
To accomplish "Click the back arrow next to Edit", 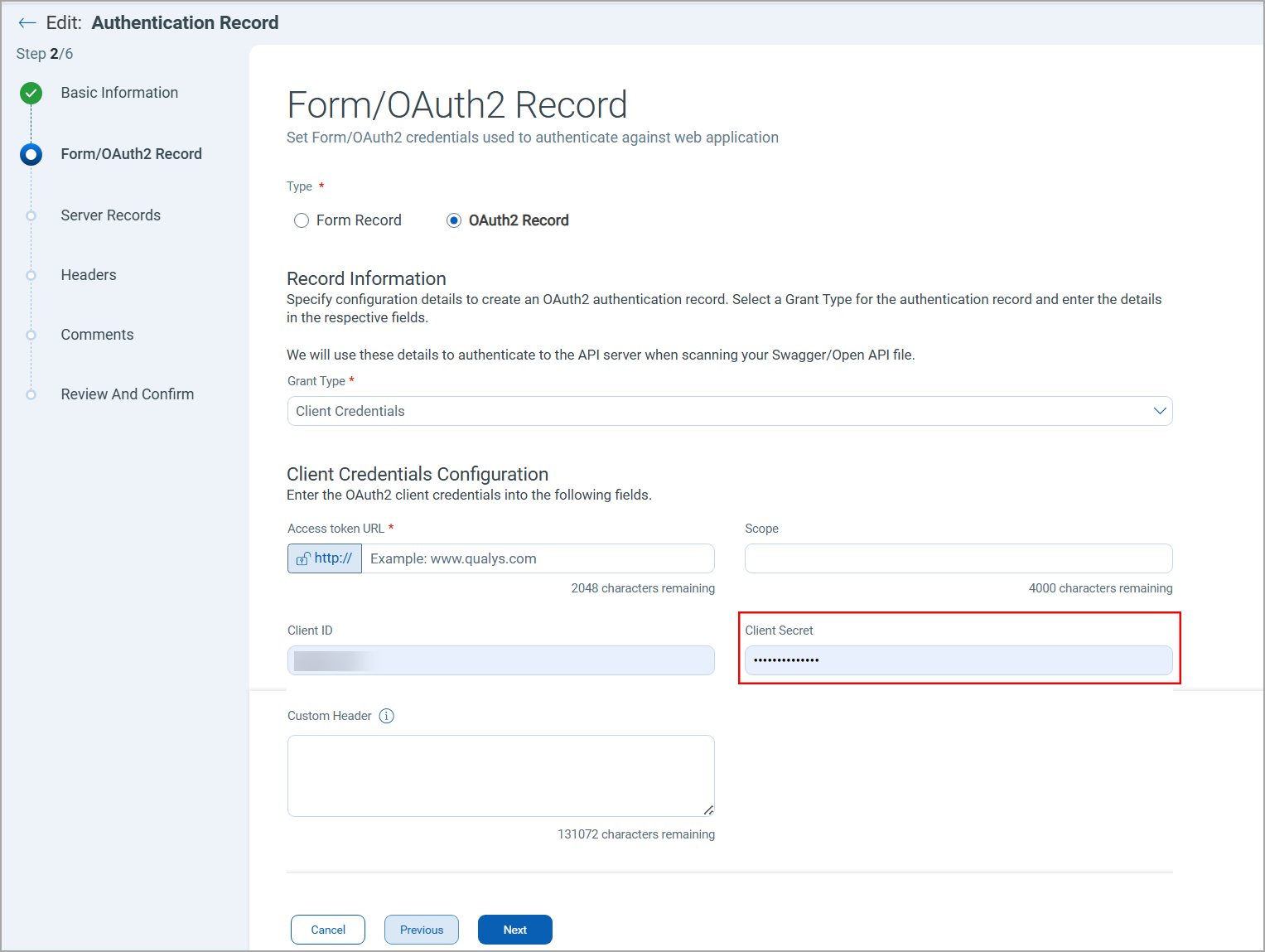I will click(27, 23).
